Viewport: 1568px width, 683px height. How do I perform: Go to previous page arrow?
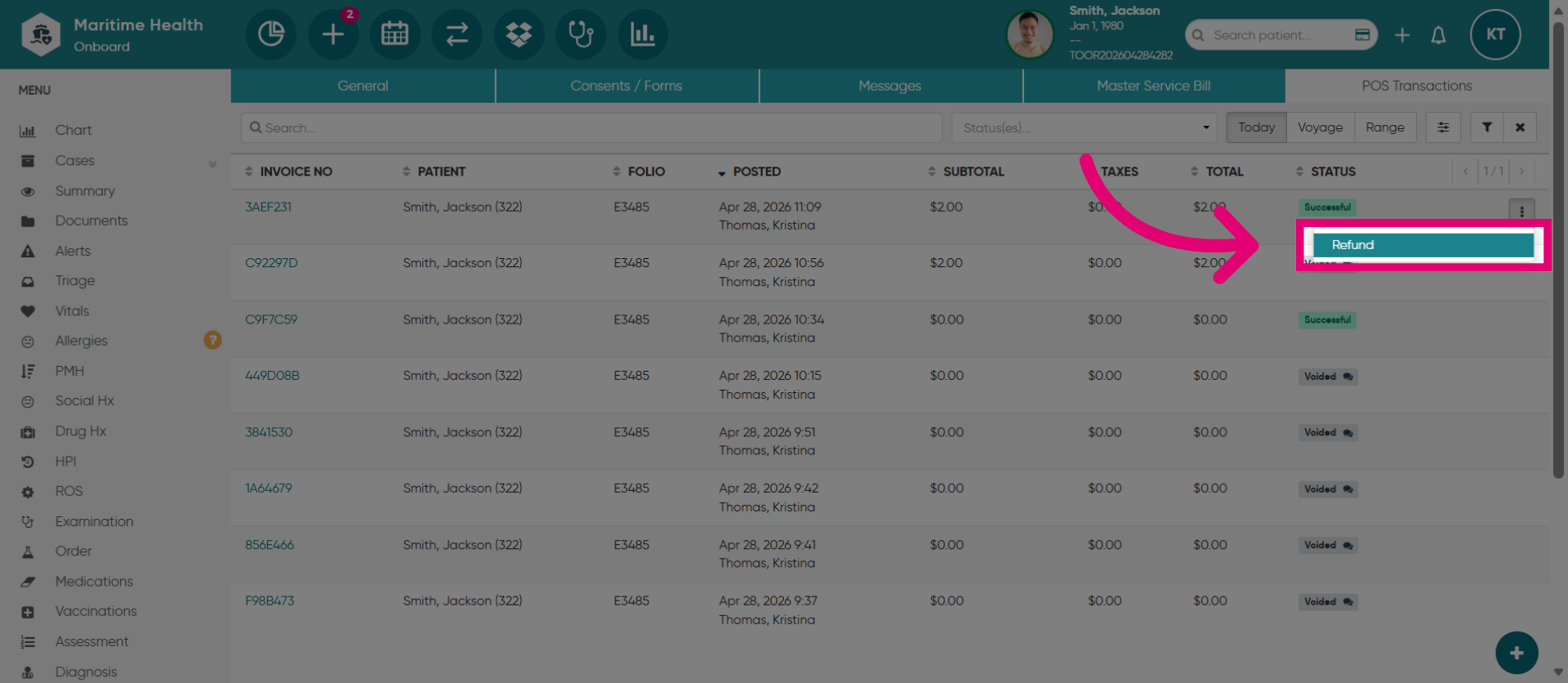pyautogui.click(x=1465, y=172)
